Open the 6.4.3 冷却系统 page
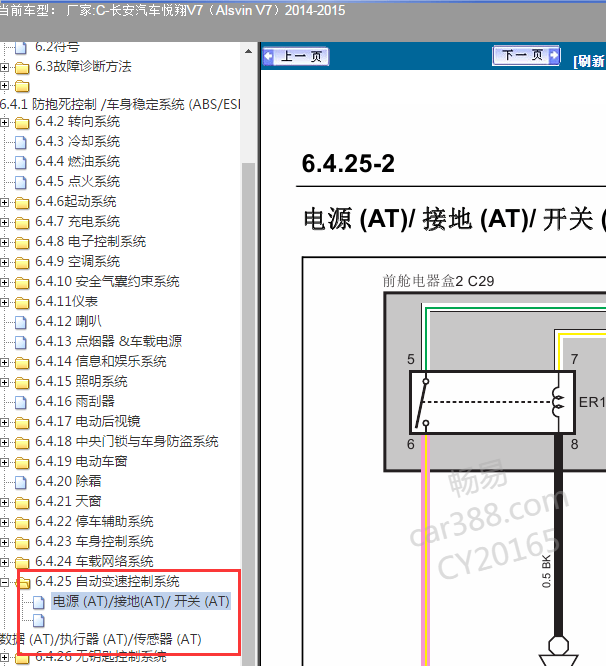 pos(78,142)
